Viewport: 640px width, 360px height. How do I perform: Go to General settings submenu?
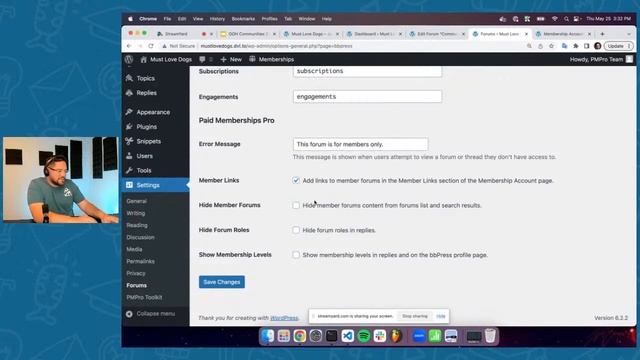point(137,201)
